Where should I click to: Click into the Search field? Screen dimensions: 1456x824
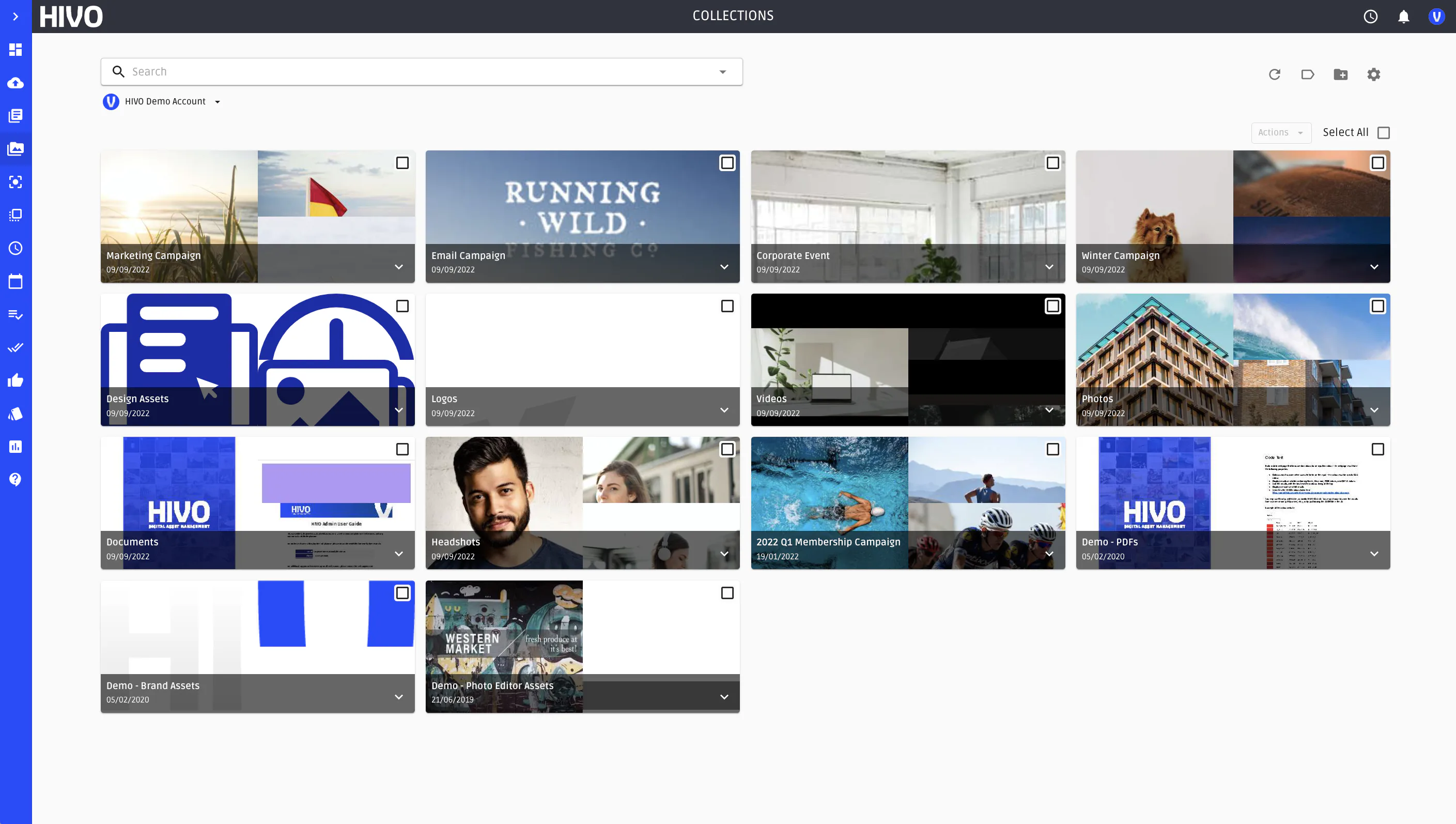pos(422,72)
